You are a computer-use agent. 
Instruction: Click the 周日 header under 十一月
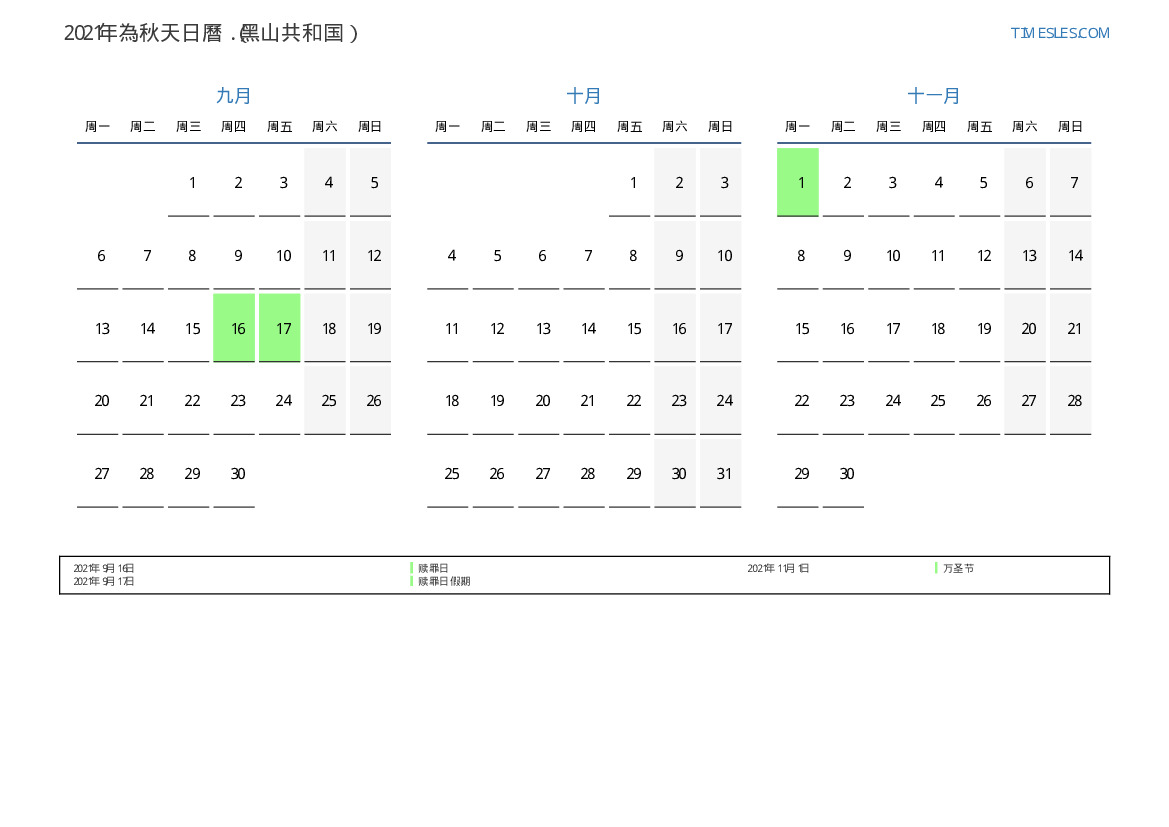(x=1070, y=127)
